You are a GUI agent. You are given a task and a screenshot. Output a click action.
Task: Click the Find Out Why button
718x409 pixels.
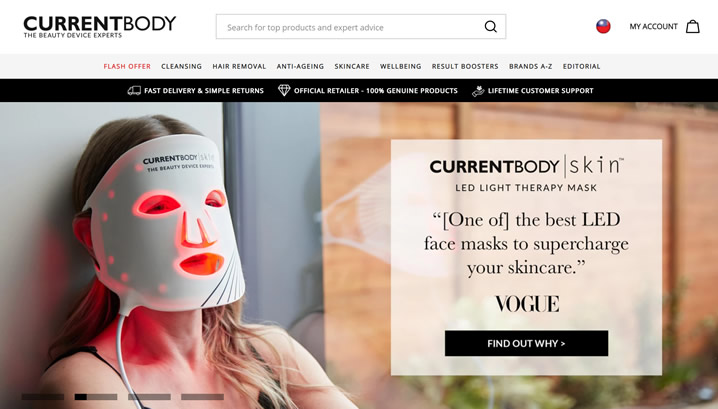(526, 343)
